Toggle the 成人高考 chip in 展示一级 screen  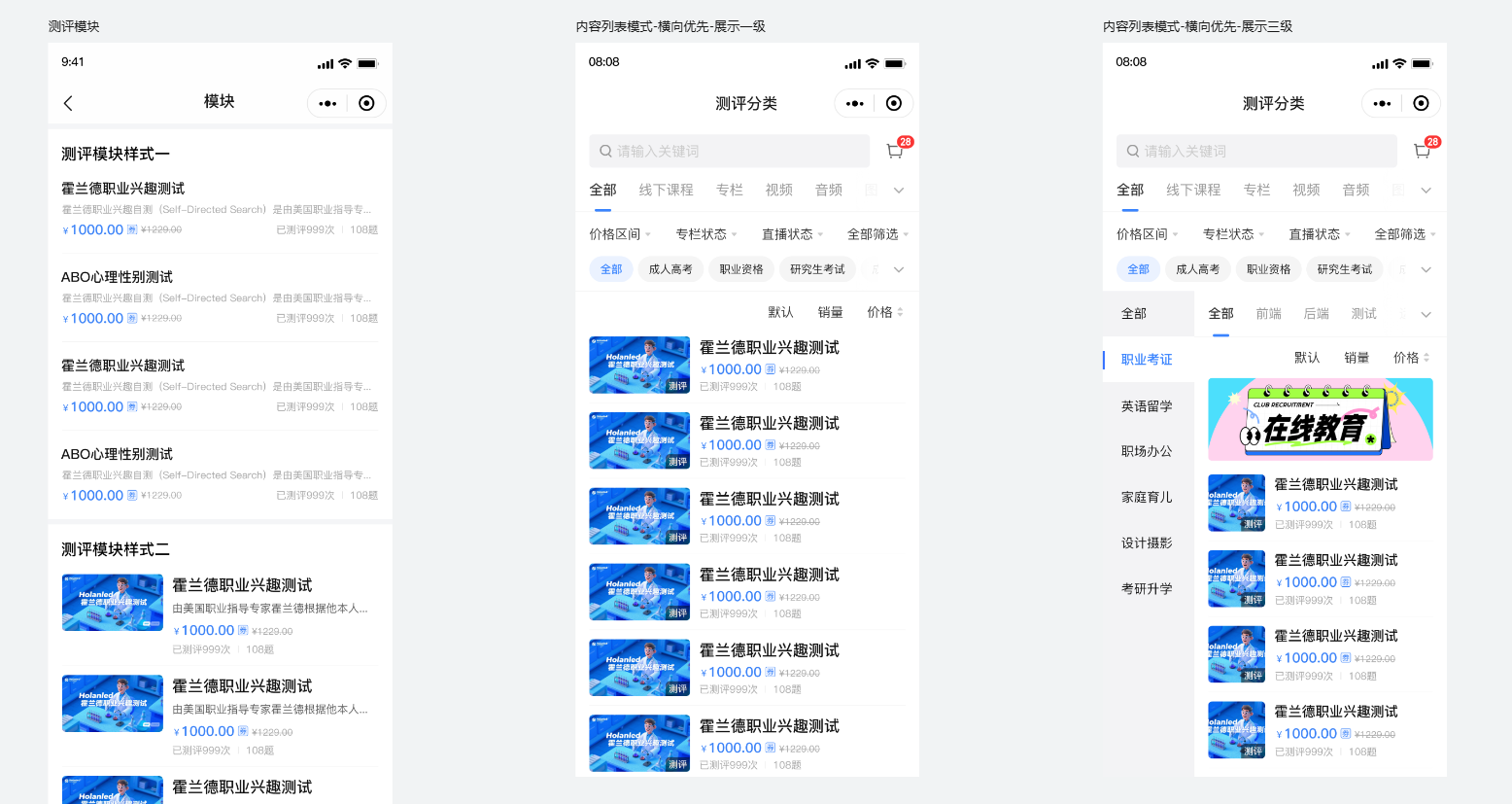tap(670, 269)
